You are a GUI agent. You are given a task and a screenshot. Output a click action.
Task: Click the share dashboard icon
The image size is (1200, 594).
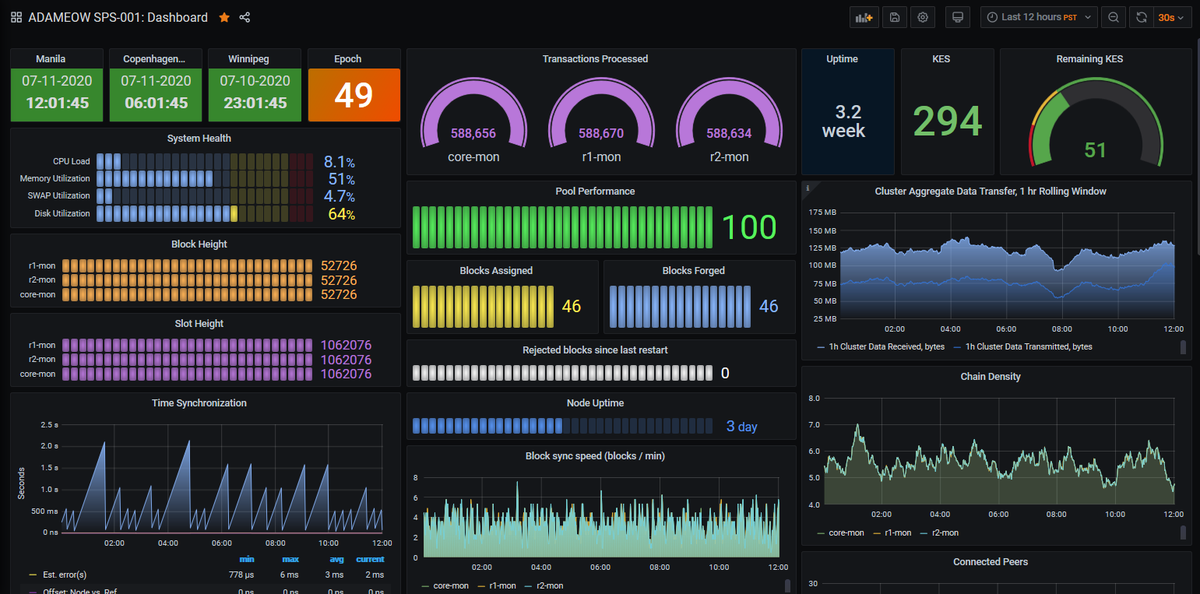pos(245,17)
